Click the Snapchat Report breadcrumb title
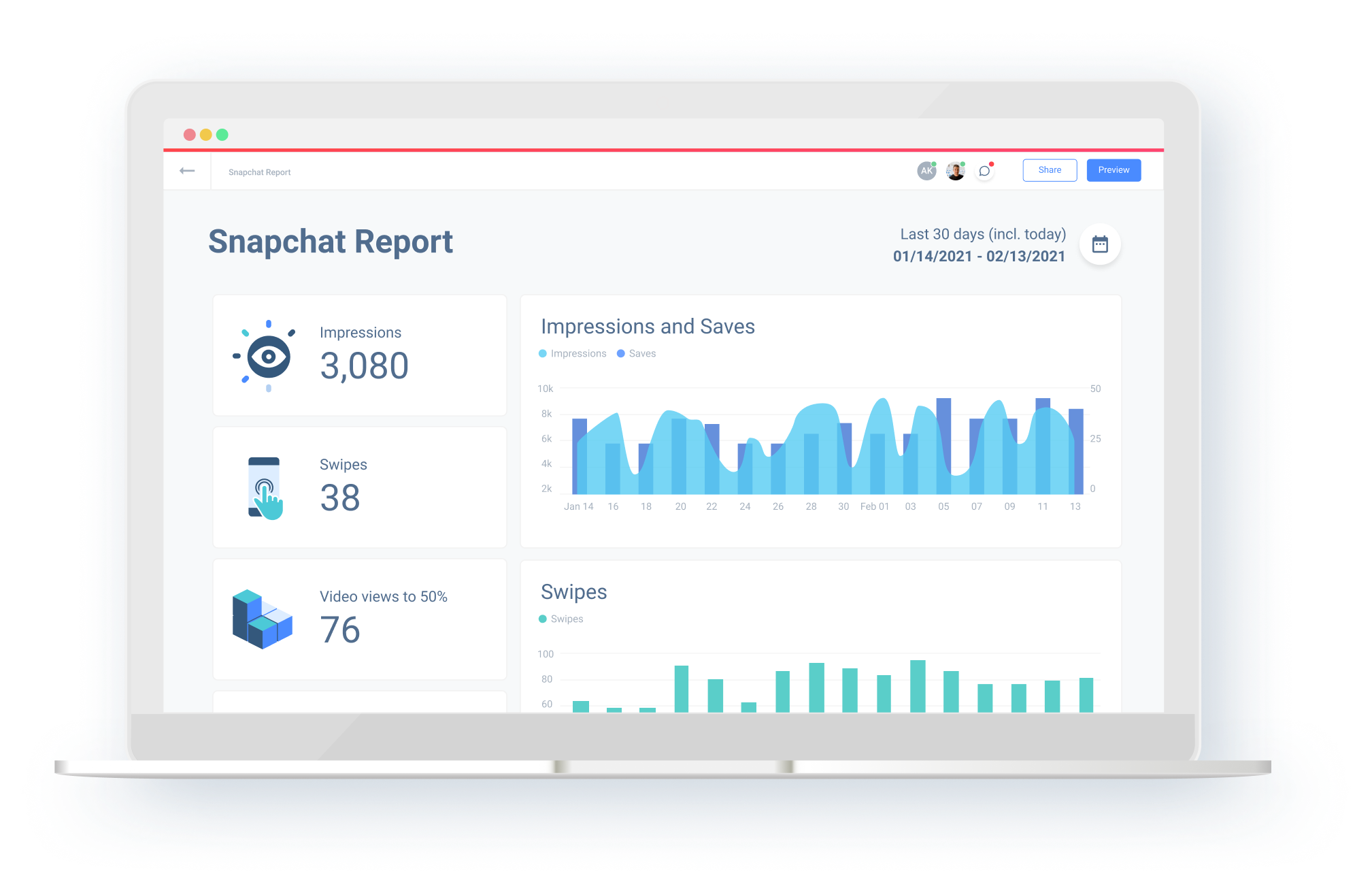Image resolution: width=1372 pixels, height=880 pixels. pos(259,172)
